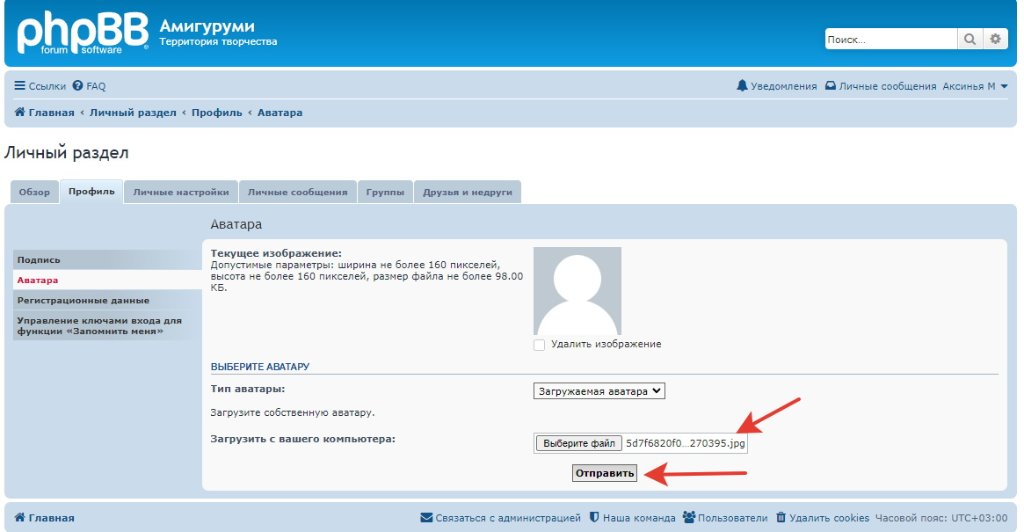The image size is (1024, 532).
Task: Open 'Регистрационные данные' in the sidebar
Action: click(83, 300)
